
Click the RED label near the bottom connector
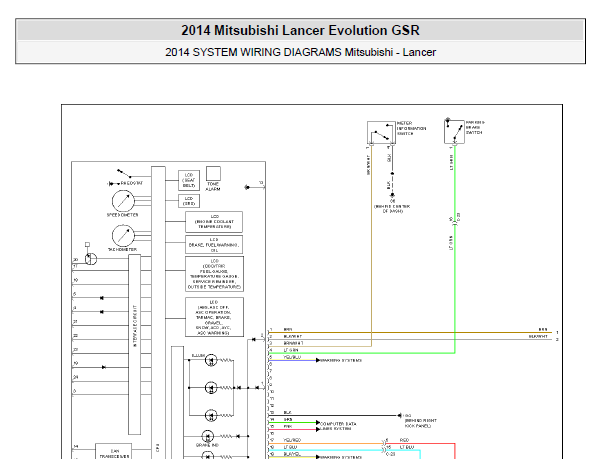point(404,440)
